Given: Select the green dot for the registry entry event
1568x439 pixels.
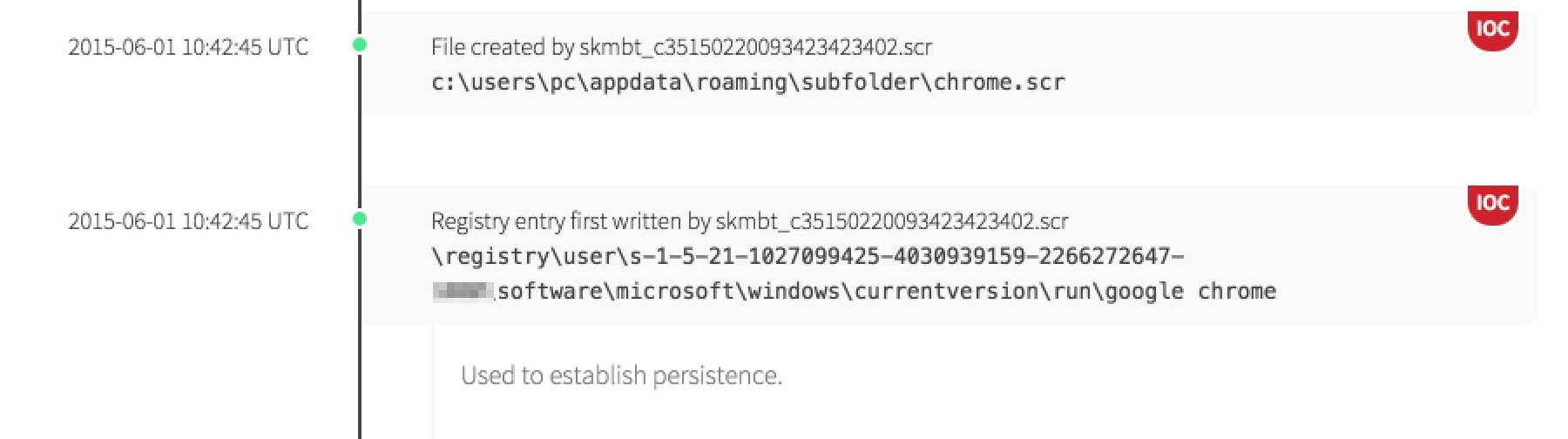Looking at the screenshot, I should 360,219.
